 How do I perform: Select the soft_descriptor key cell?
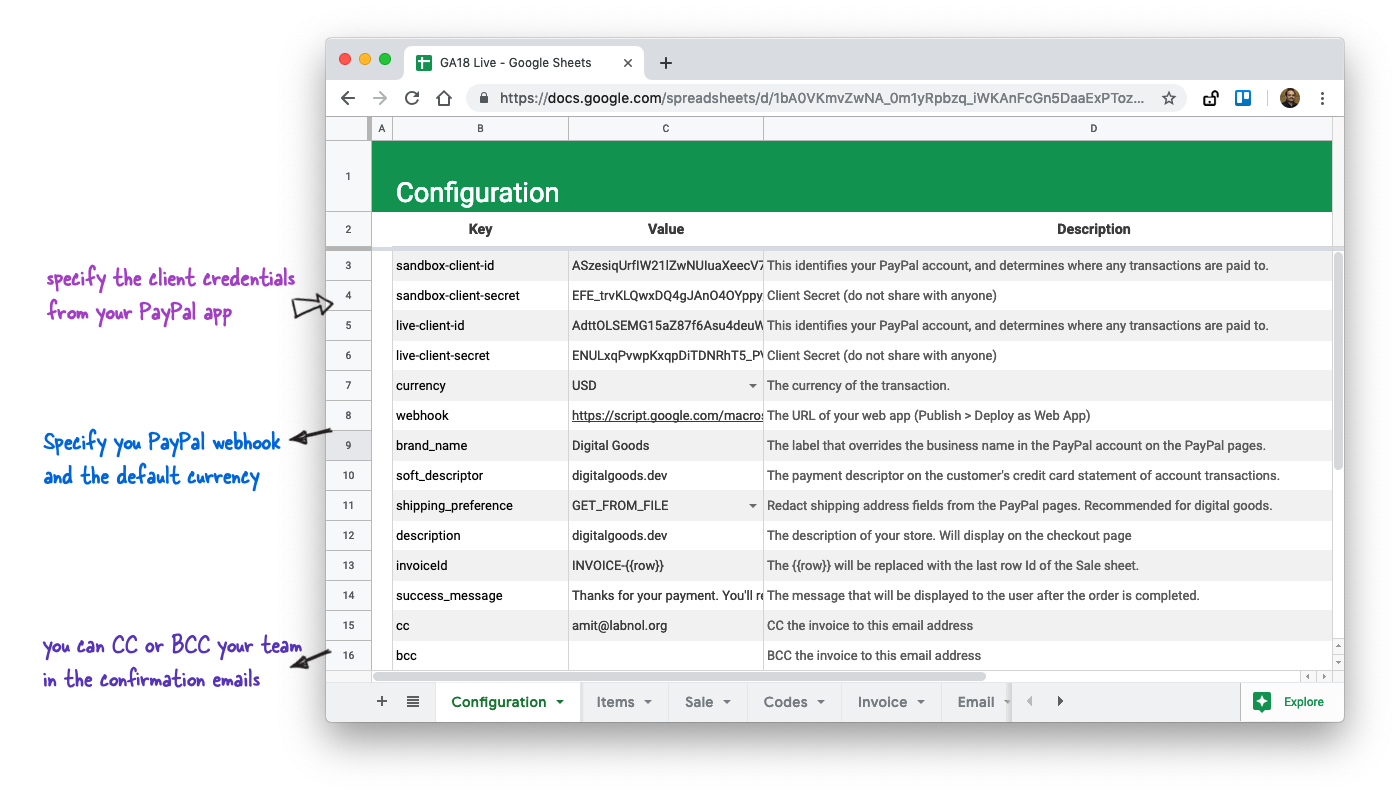click(481, 476)
